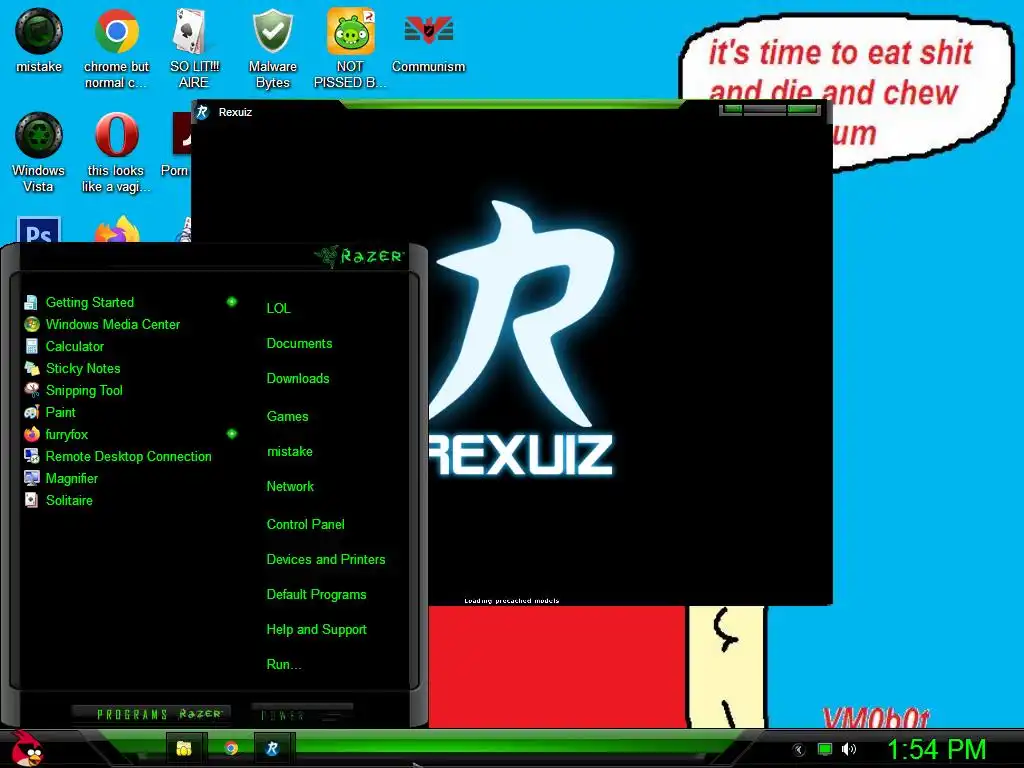The image size is (1024, 768).
Task: Open Games in the start menu
Action: 287,417
